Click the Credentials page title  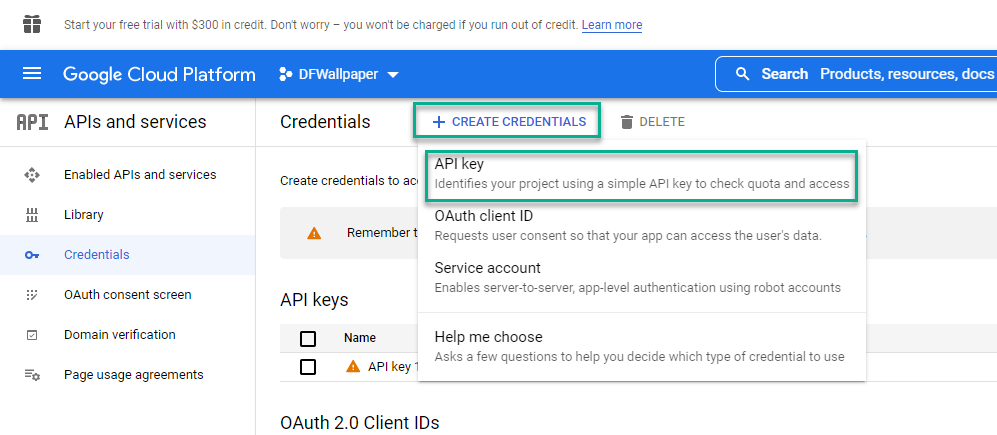coord(325,121)
